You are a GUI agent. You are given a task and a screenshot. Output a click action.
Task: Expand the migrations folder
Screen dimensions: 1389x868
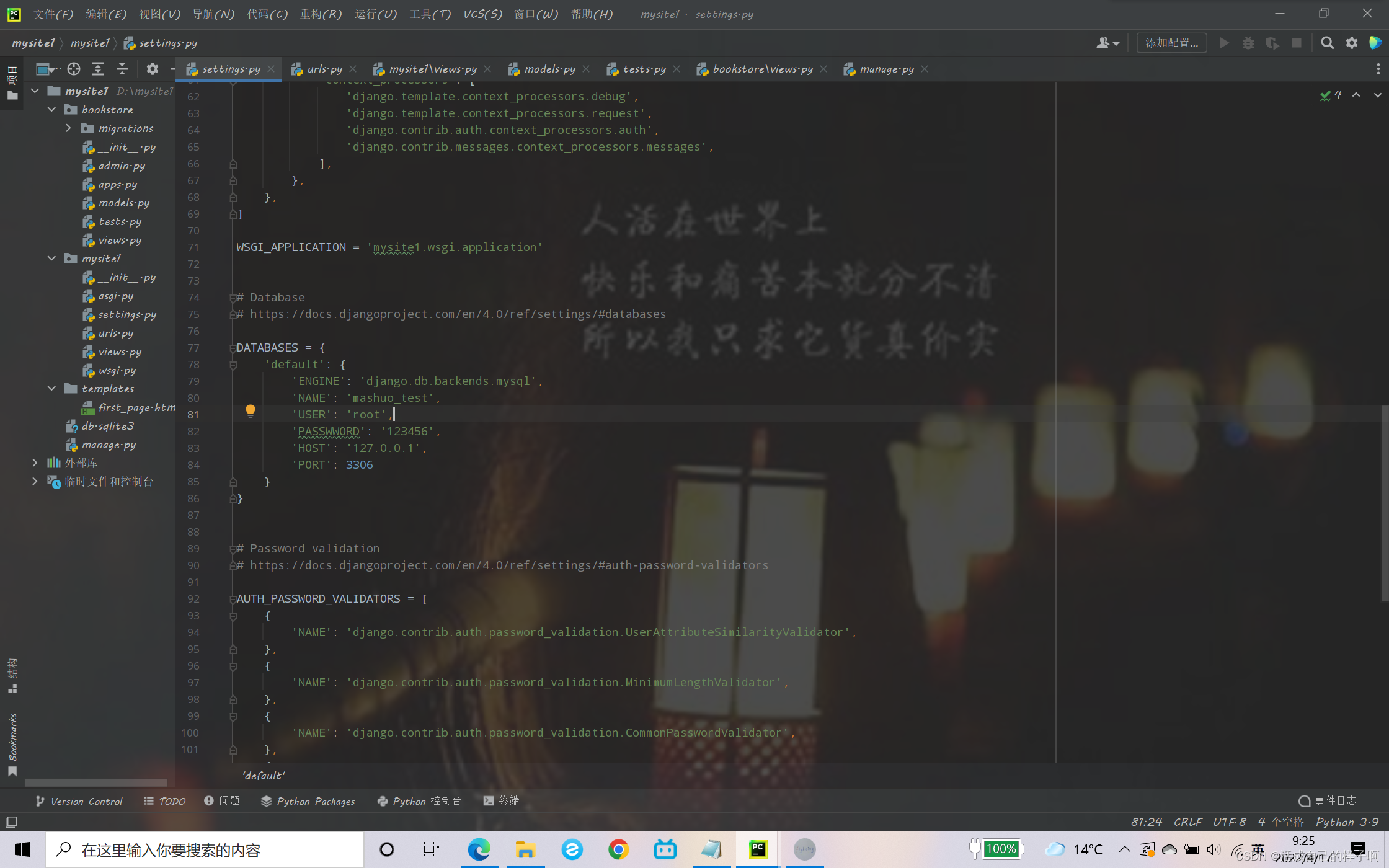click(x=69, y=128)
